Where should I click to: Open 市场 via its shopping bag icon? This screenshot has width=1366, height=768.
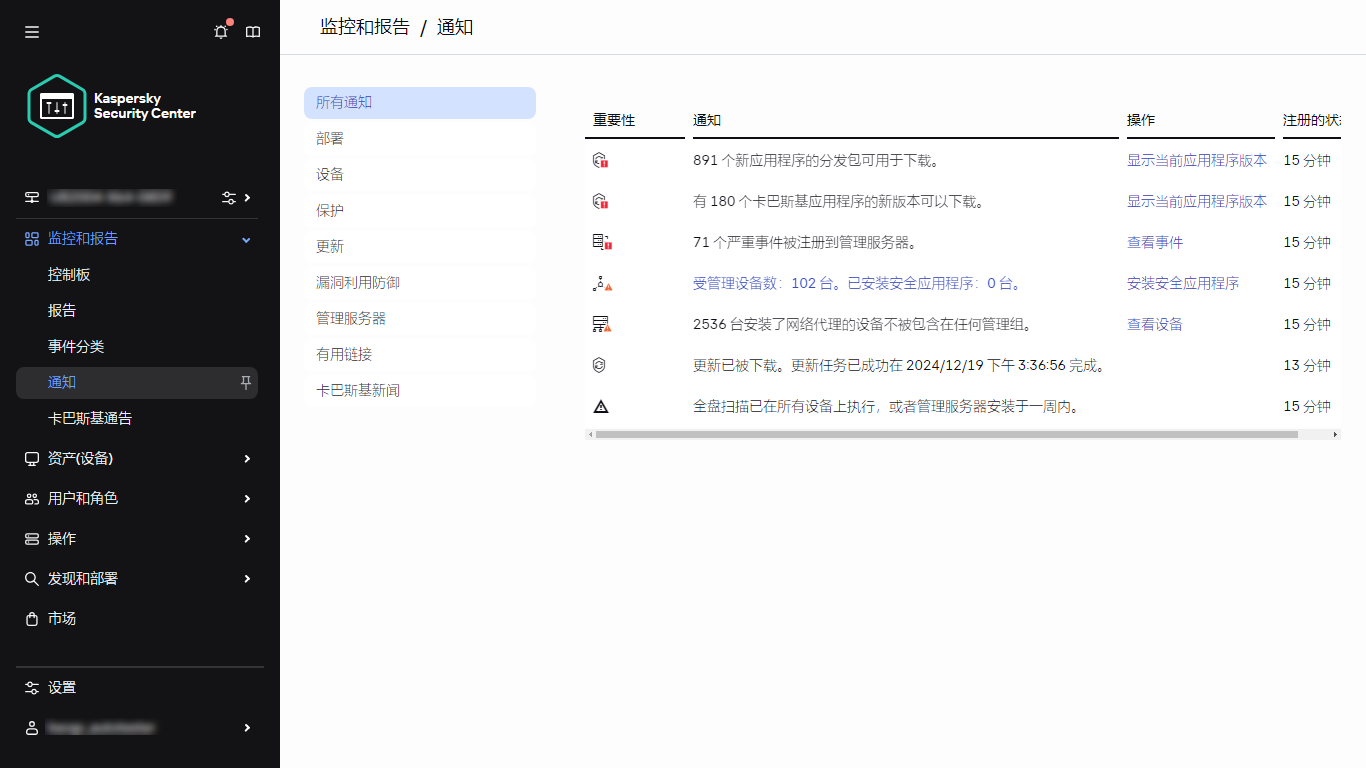[x=31, y=619]
